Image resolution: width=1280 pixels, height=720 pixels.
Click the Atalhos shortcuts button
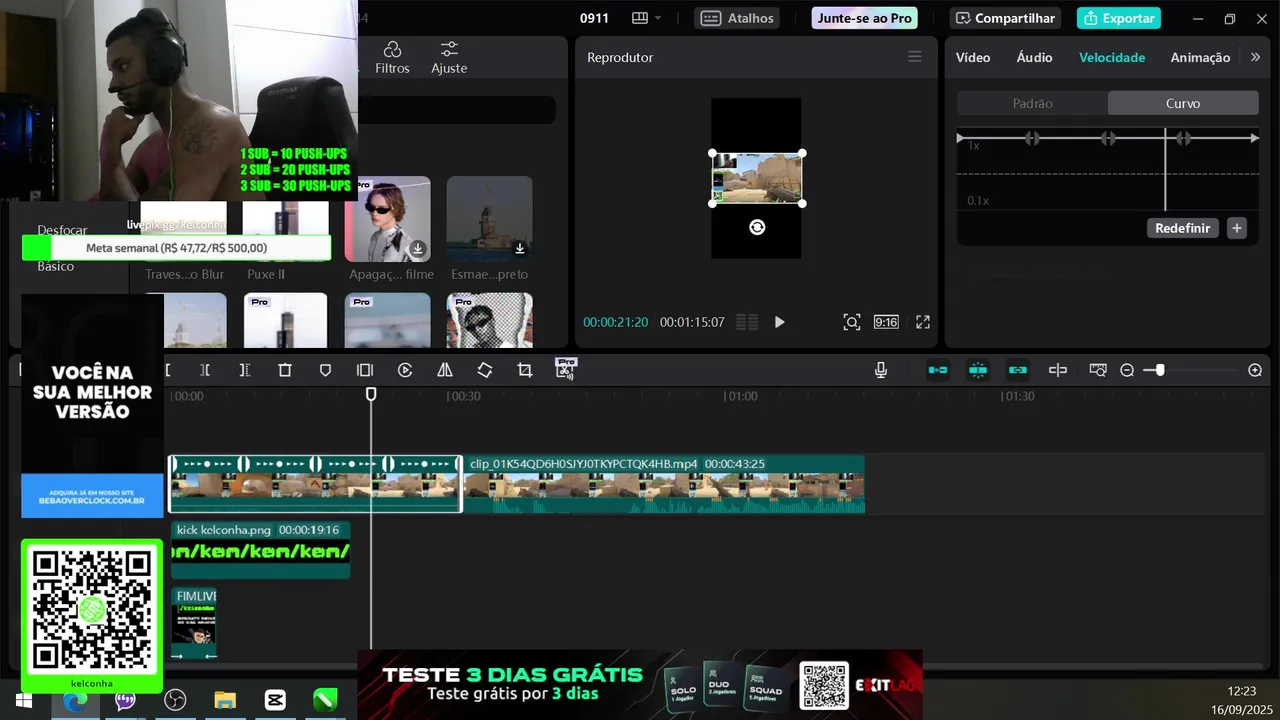coord(737,18)
